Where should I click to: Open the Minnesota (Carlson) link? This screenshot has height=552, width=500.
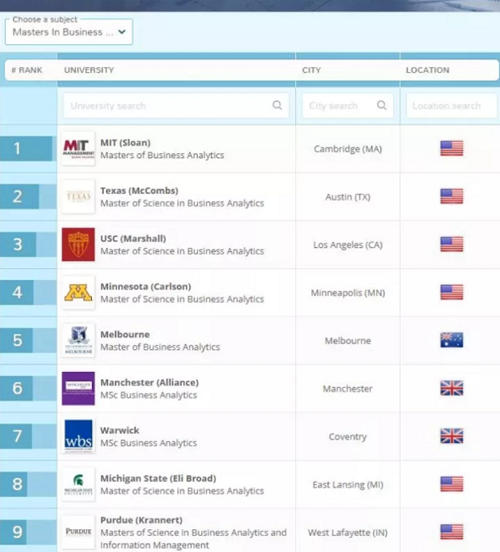click(146, 286)
